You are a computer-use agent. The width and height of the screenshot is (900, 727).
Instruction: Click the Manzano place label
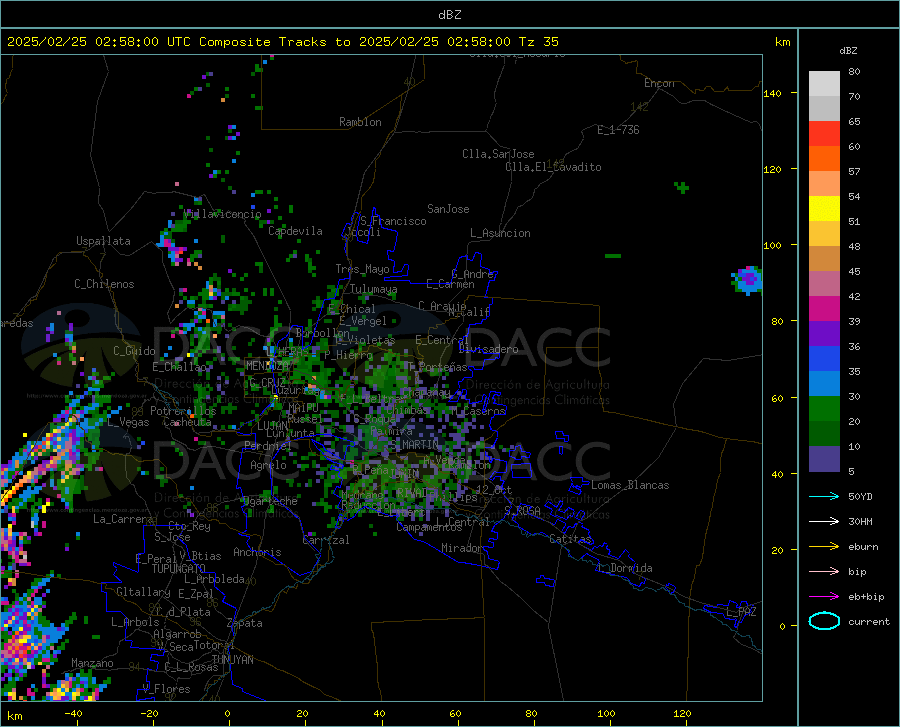[92, 663]
